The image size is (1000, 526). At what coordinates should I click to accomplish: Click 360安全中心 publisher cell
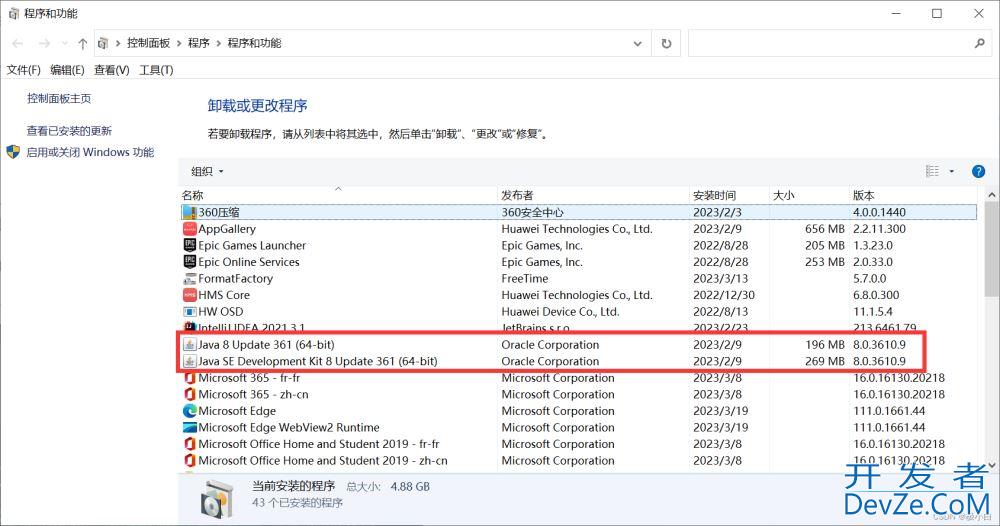(x=533, y=212)
